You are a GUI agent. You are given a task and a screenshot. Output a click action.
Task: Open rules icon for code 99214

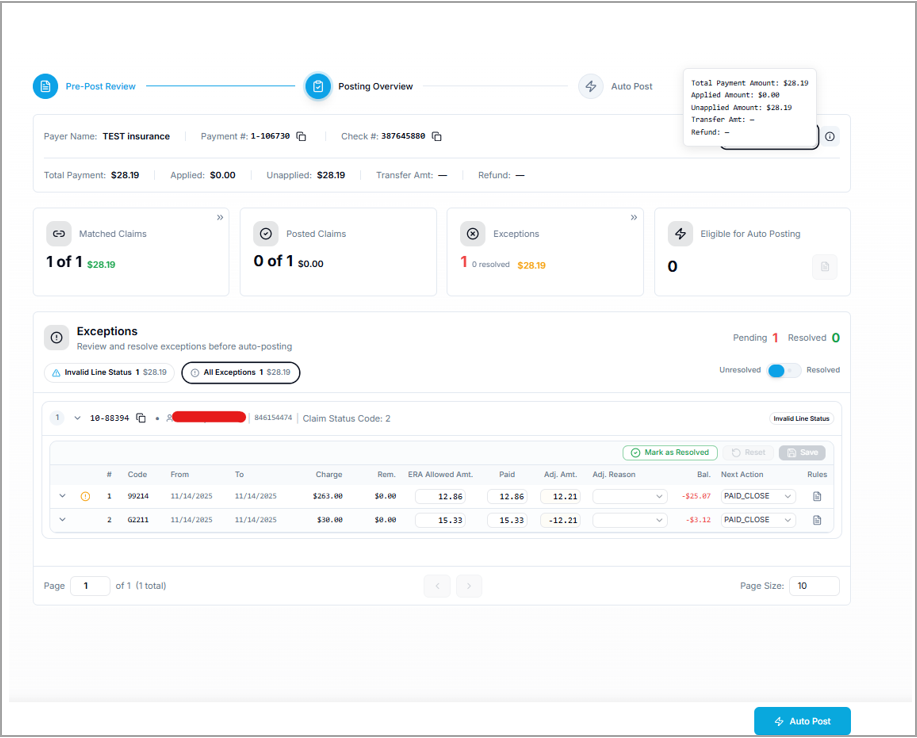click(817, 496)
